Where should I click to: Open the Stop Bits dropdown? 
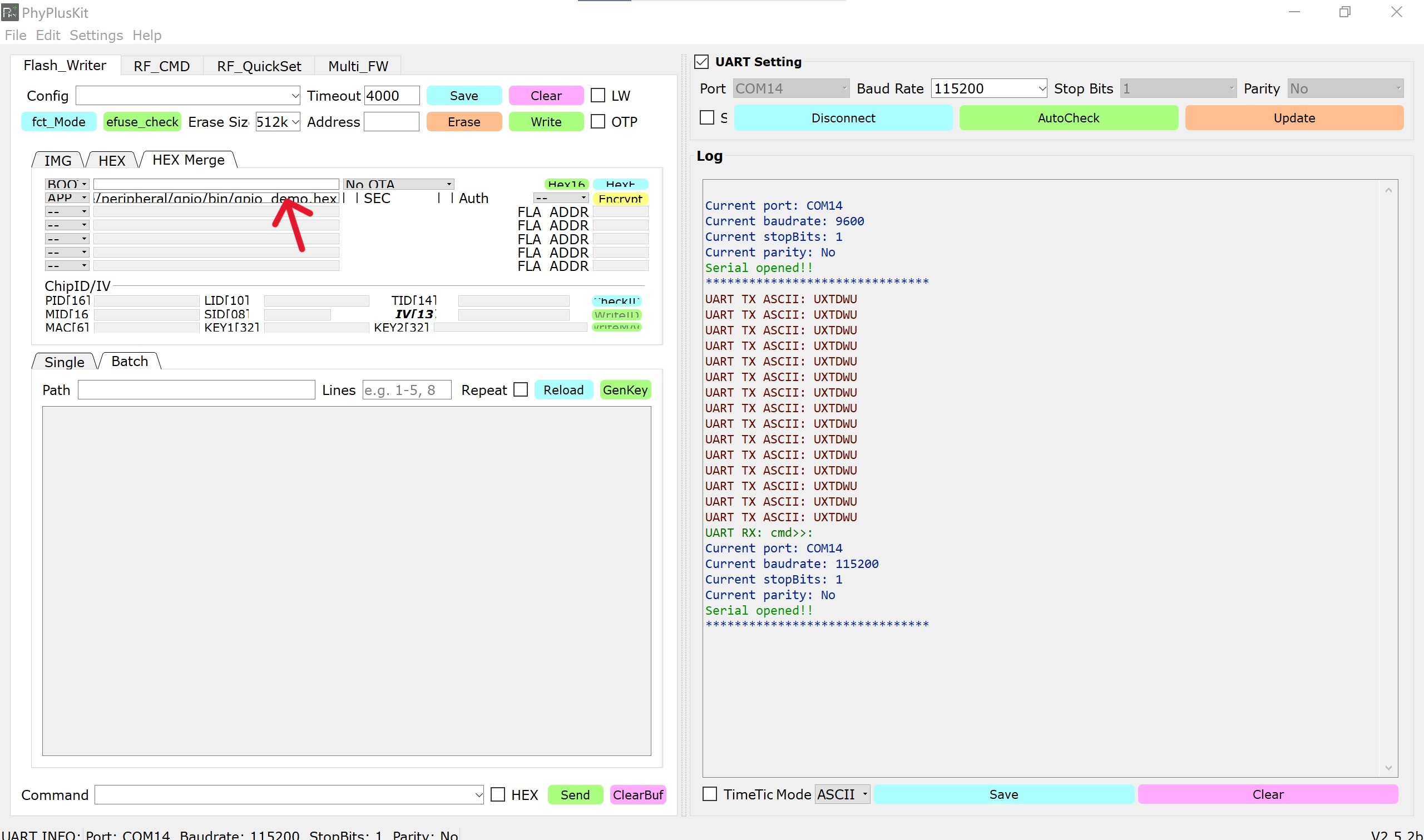1178,88
